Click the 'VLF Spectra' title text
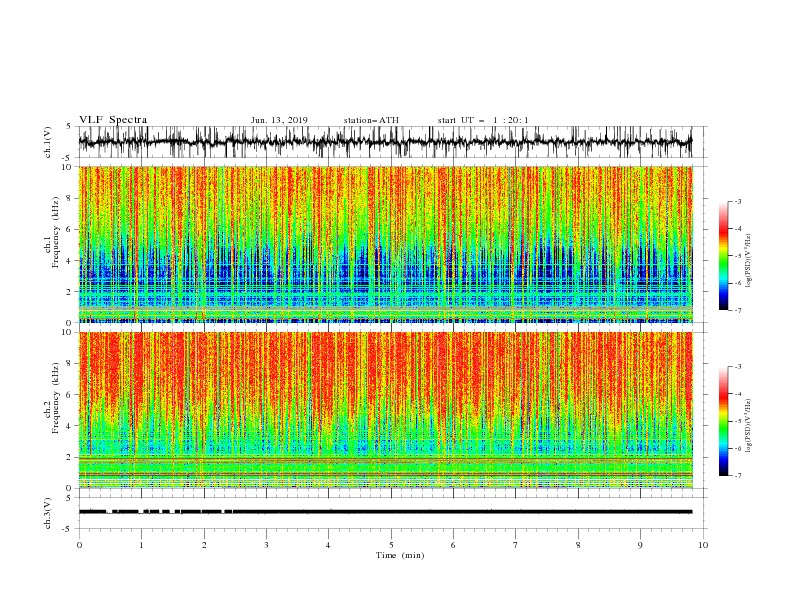Image resolution: width=792 pixels, height=612 pixels. [113, 120]
